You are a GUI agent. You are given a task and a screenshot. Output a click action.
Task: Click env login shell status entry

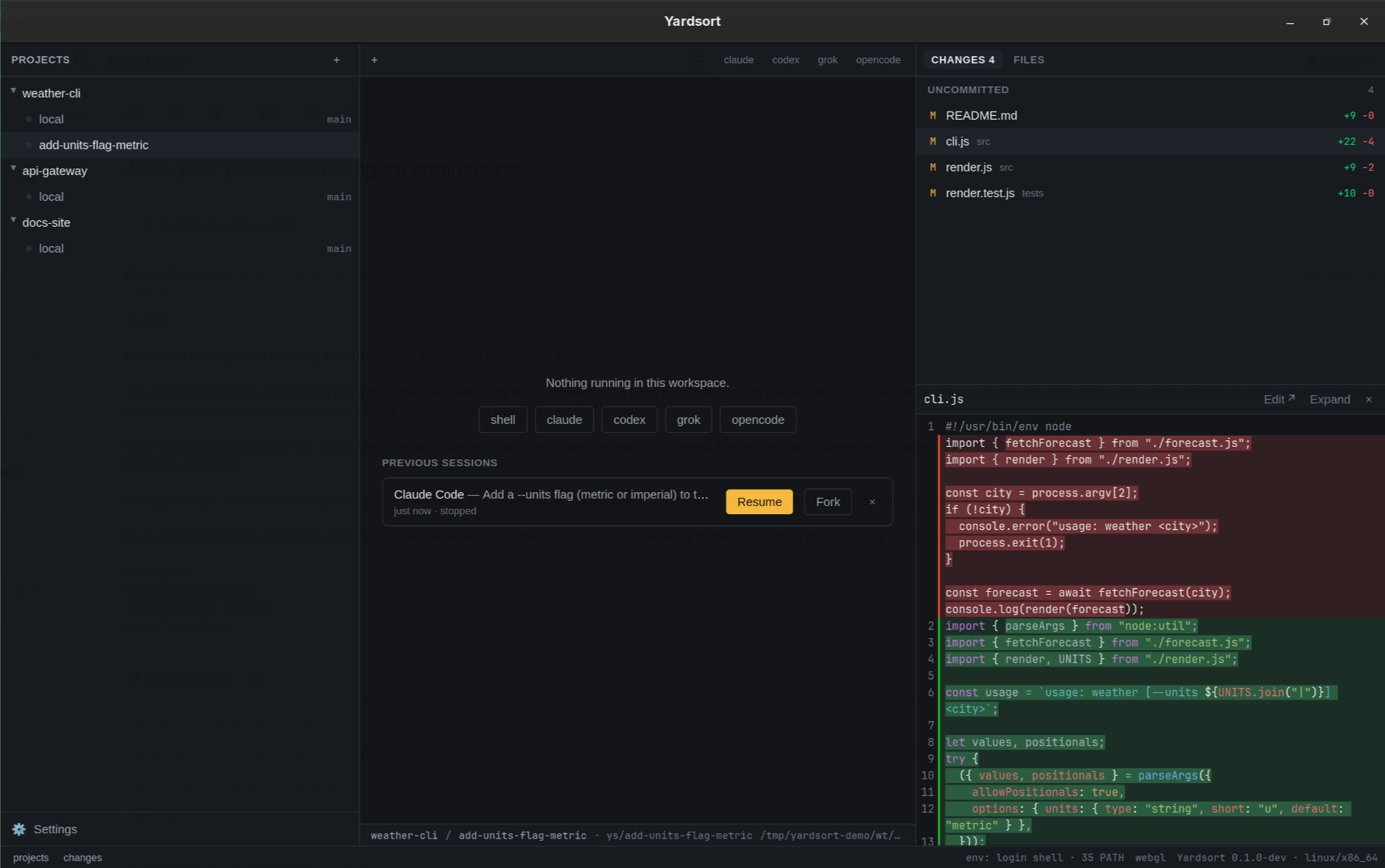point(1014,858)
